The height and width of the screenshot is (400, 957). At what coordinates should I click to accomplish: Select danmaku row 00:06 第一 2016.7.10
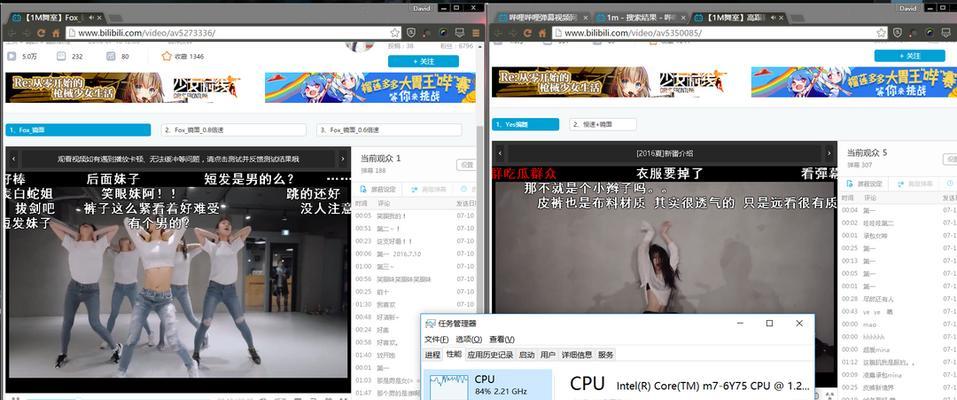[414, 253]
